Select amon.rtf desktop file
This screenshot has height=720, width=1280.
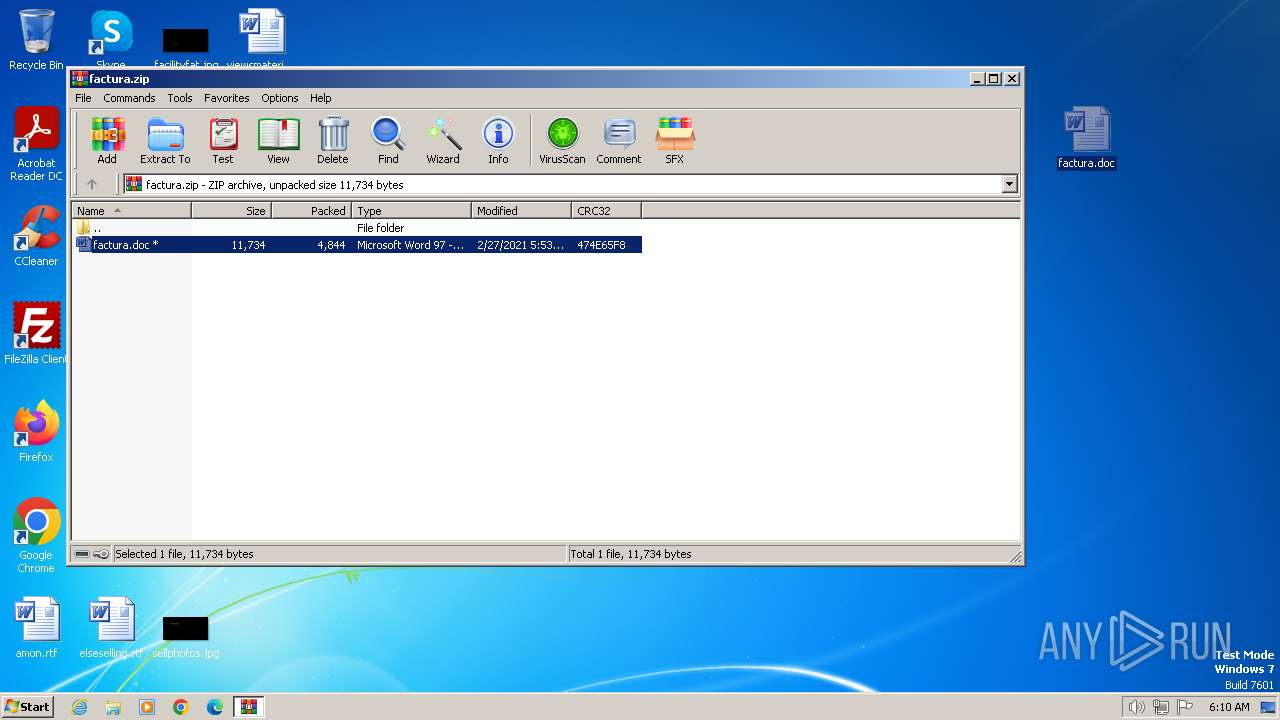click(36, 628)
